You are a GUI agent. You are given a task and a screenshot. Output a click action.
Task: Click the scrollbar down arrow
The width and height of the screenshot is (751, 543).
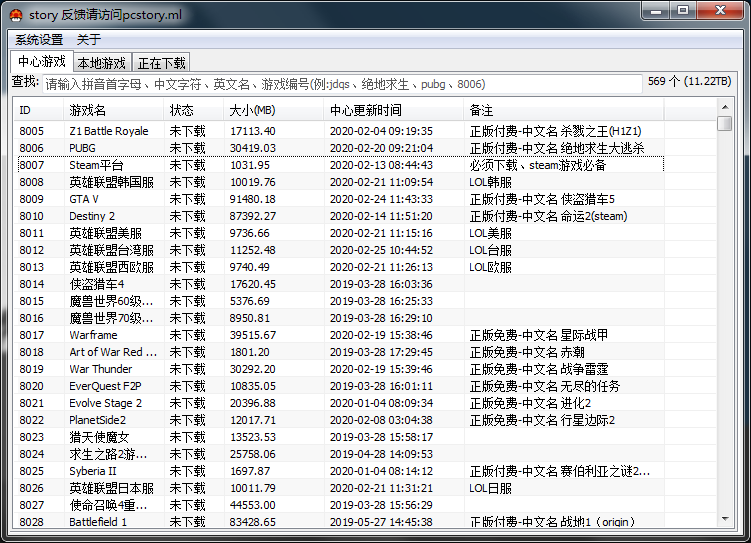point(725,519)
